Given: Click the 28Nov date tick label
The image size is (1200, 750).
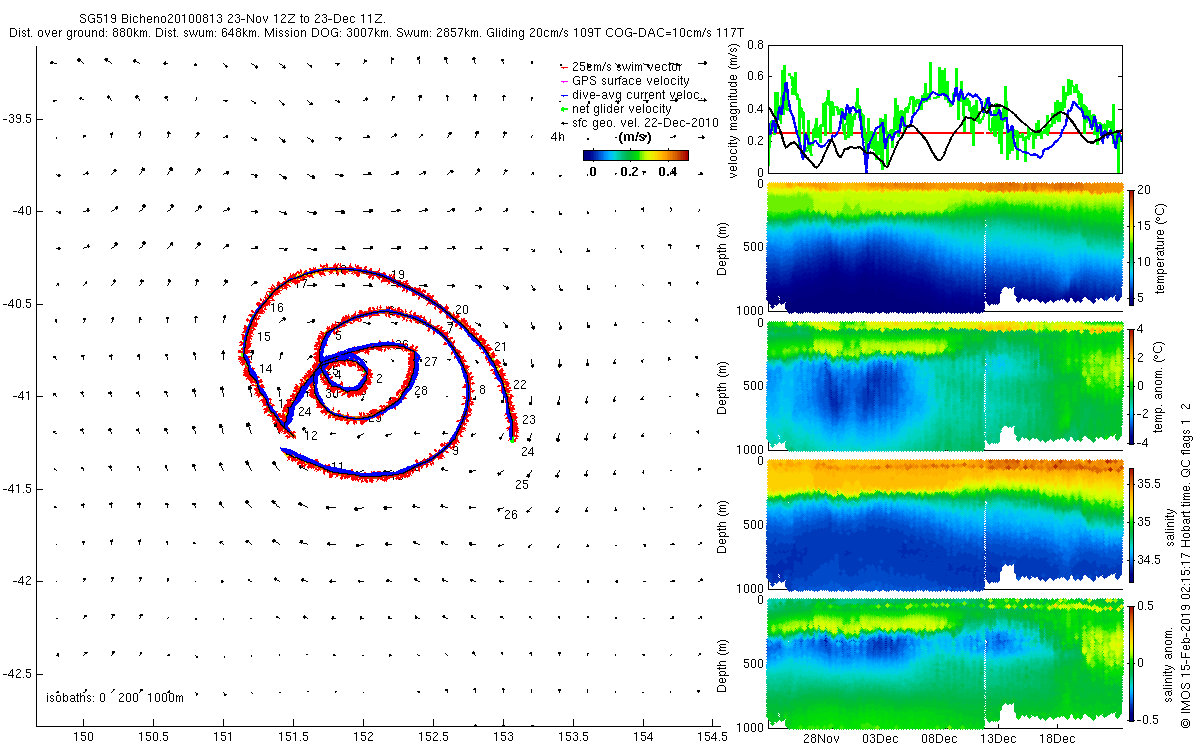Looking at the screenshot, I should pos(821,739).
